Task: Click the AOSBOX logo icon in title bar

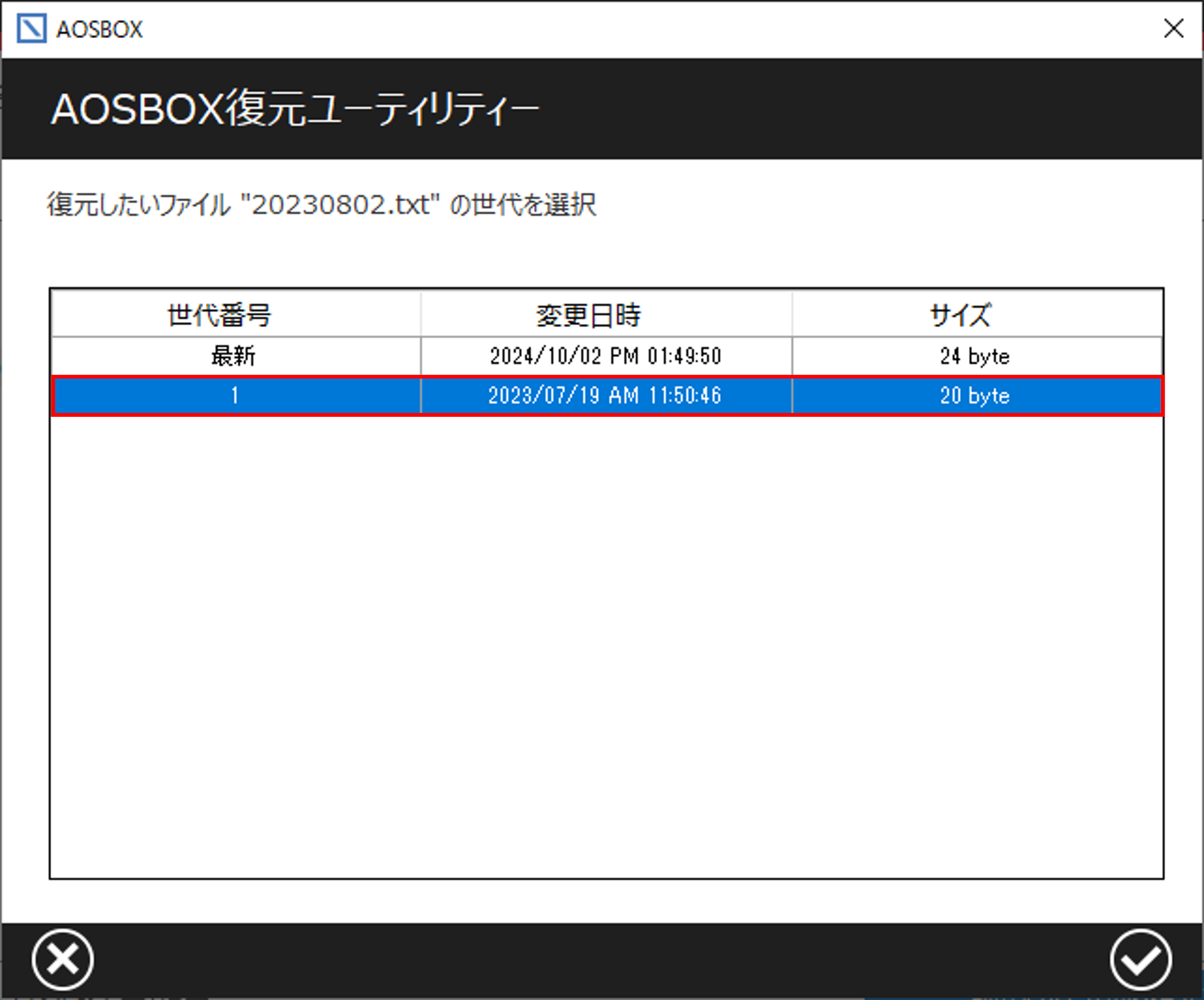Action: pyautogui.click(x=31, y=29)
